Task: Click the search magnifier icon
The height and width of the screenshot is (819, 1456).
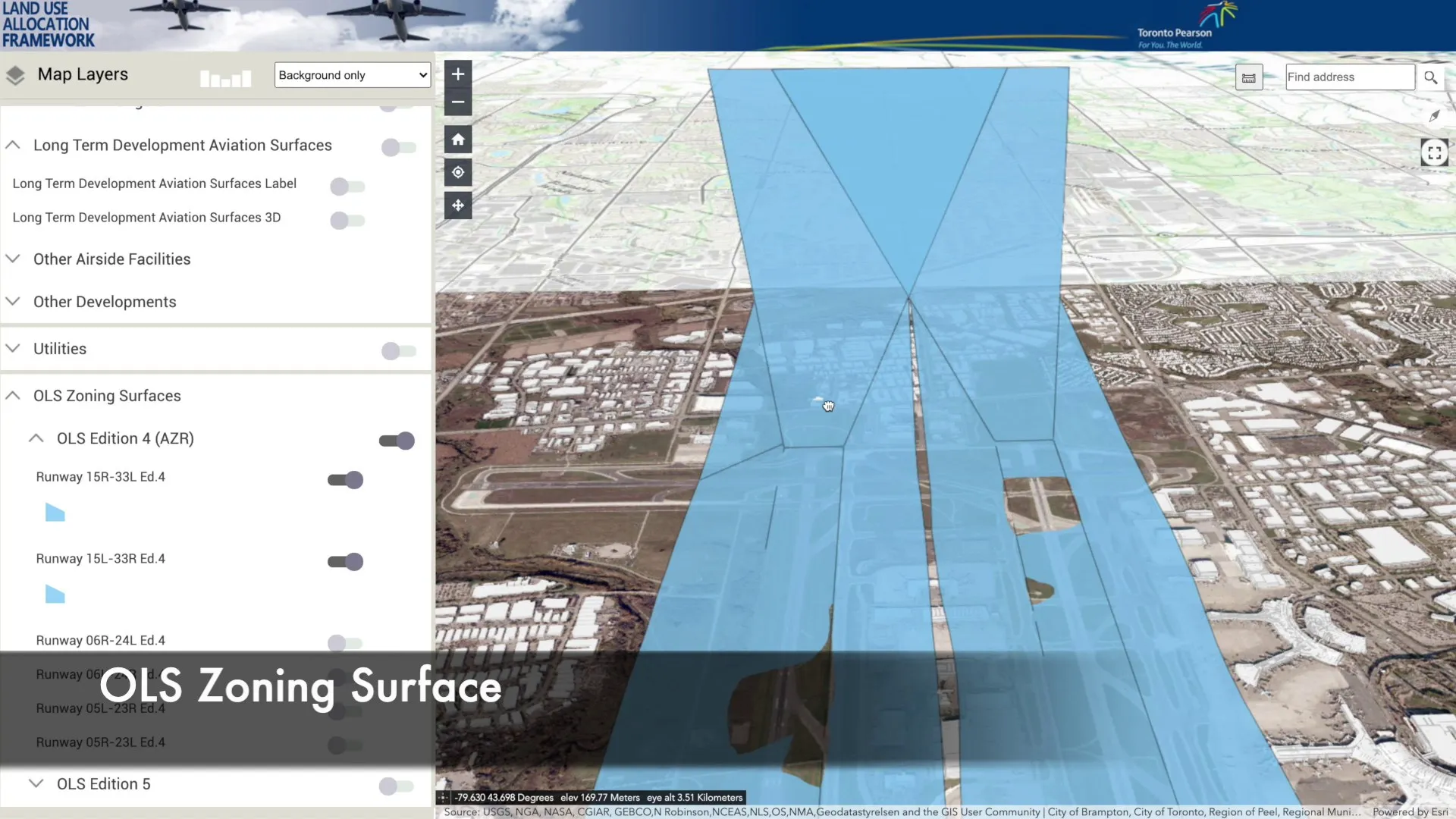Action: click(x=1431, y=77)
